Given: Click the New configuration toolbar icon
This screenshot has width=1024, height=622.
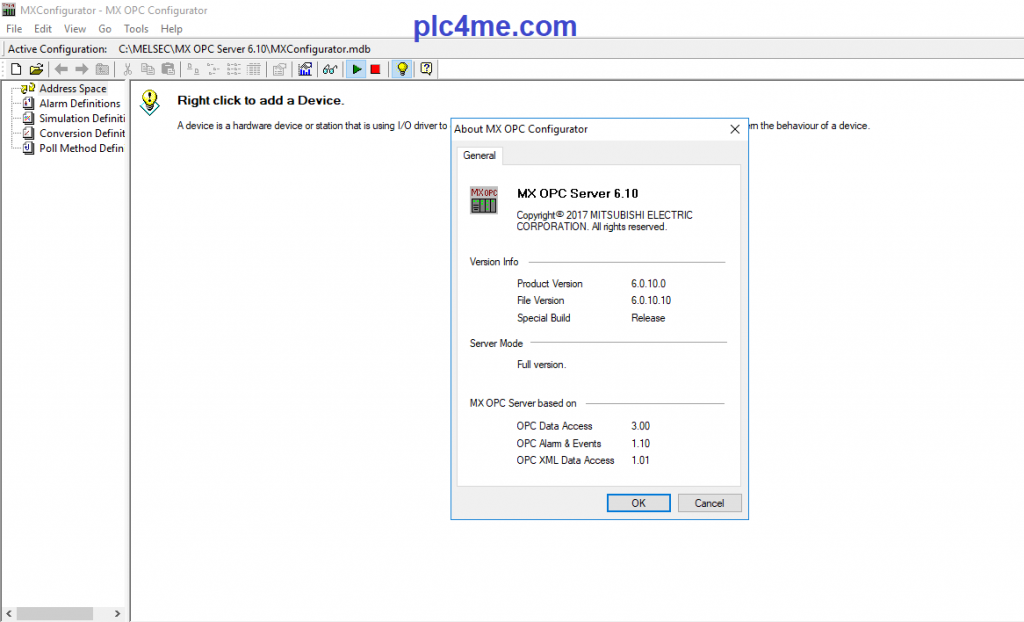Looking at the screenshot, I should pyautogui.click(x=15, y=69).
